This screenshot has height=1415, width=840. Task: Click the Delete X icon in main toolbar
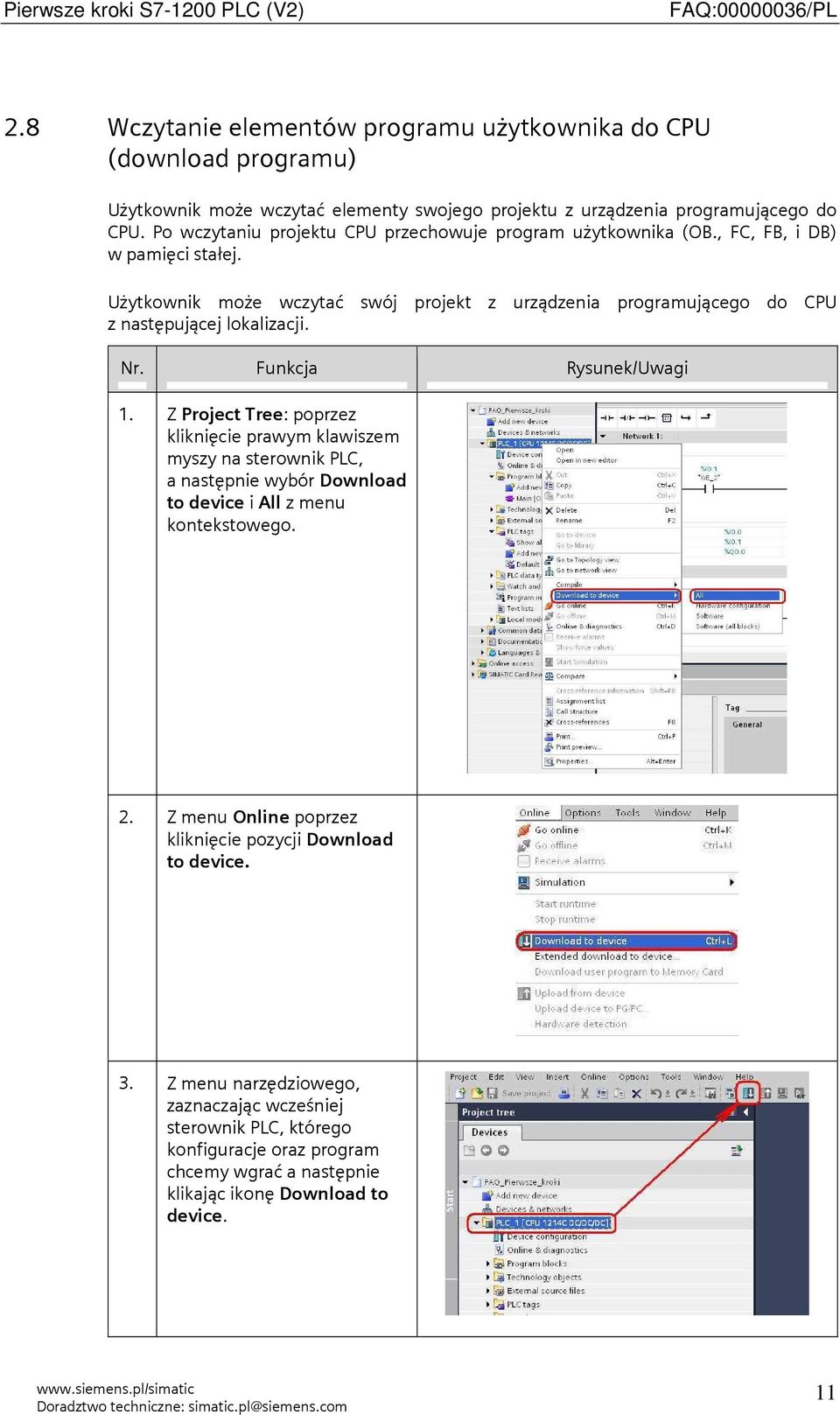pos(636,1094)
